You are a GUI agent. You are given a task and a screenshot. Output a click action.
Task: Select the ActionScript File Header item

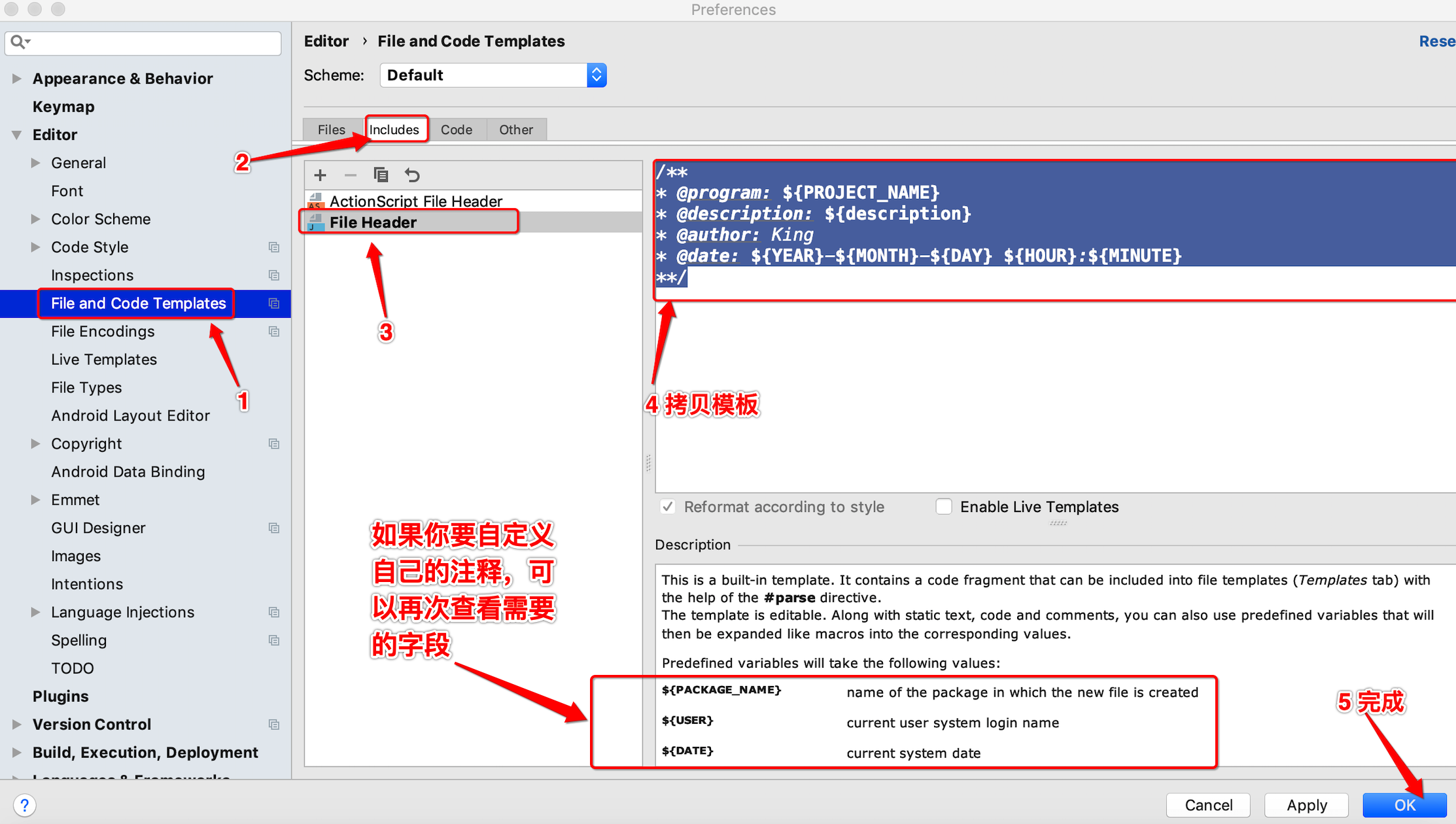click(417, 201)
